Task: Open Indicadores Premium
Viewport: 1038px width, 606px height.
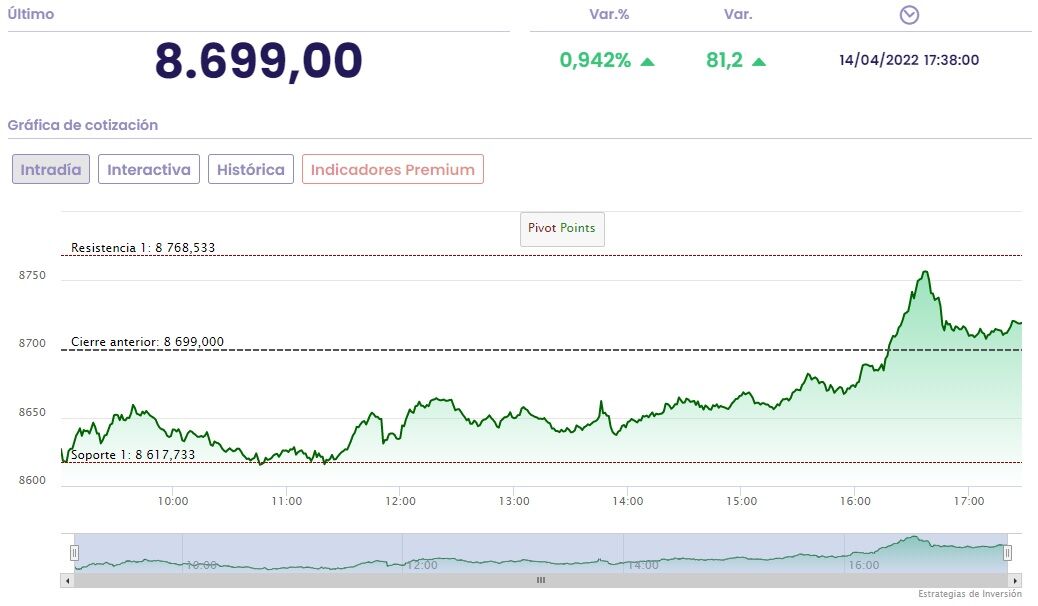Action: (392, 169)
